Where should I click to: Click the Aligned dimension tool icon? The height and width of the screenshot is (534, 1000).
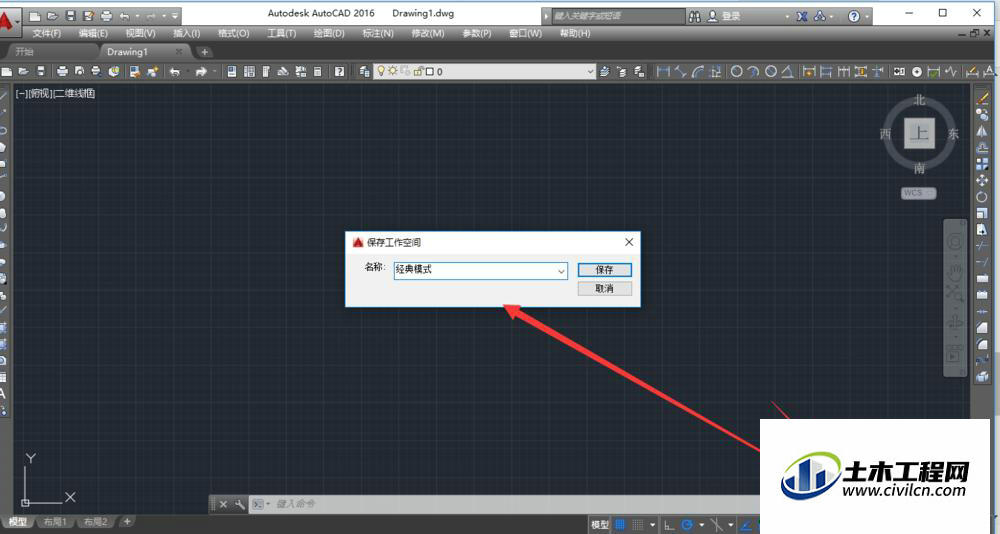point(680,71)
